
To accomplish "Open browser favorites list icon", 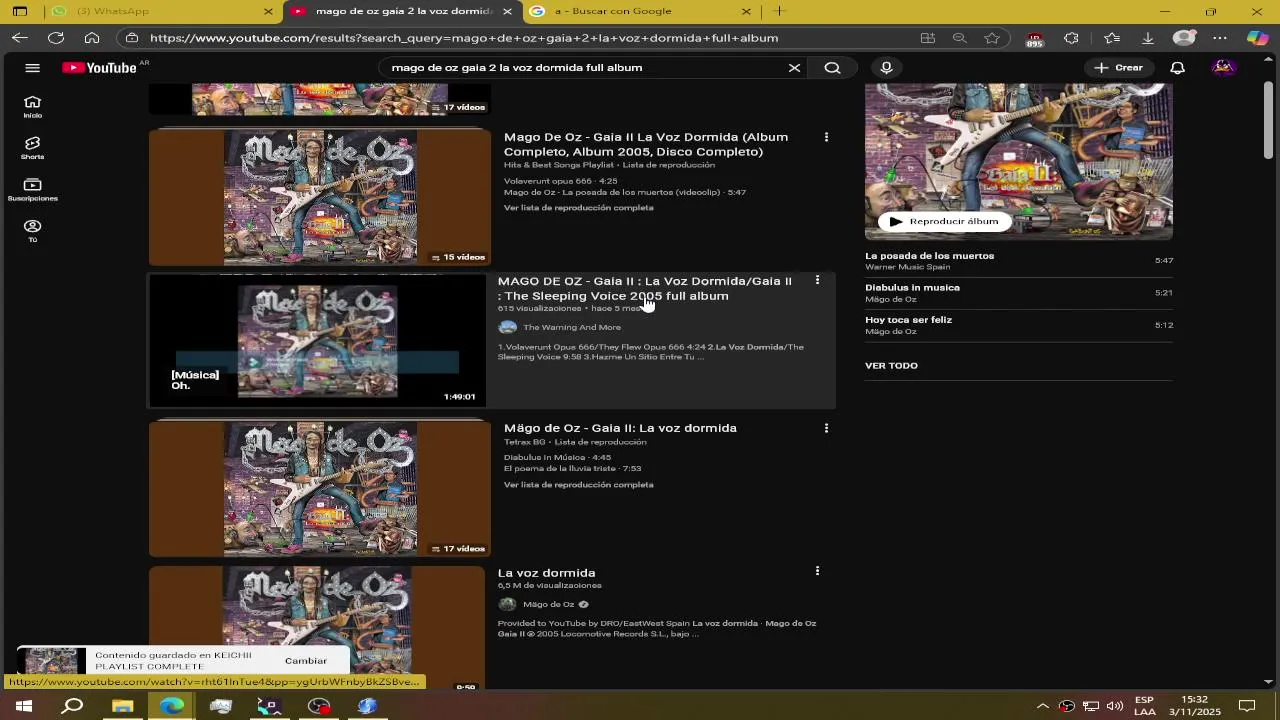I will (1112, 38).
